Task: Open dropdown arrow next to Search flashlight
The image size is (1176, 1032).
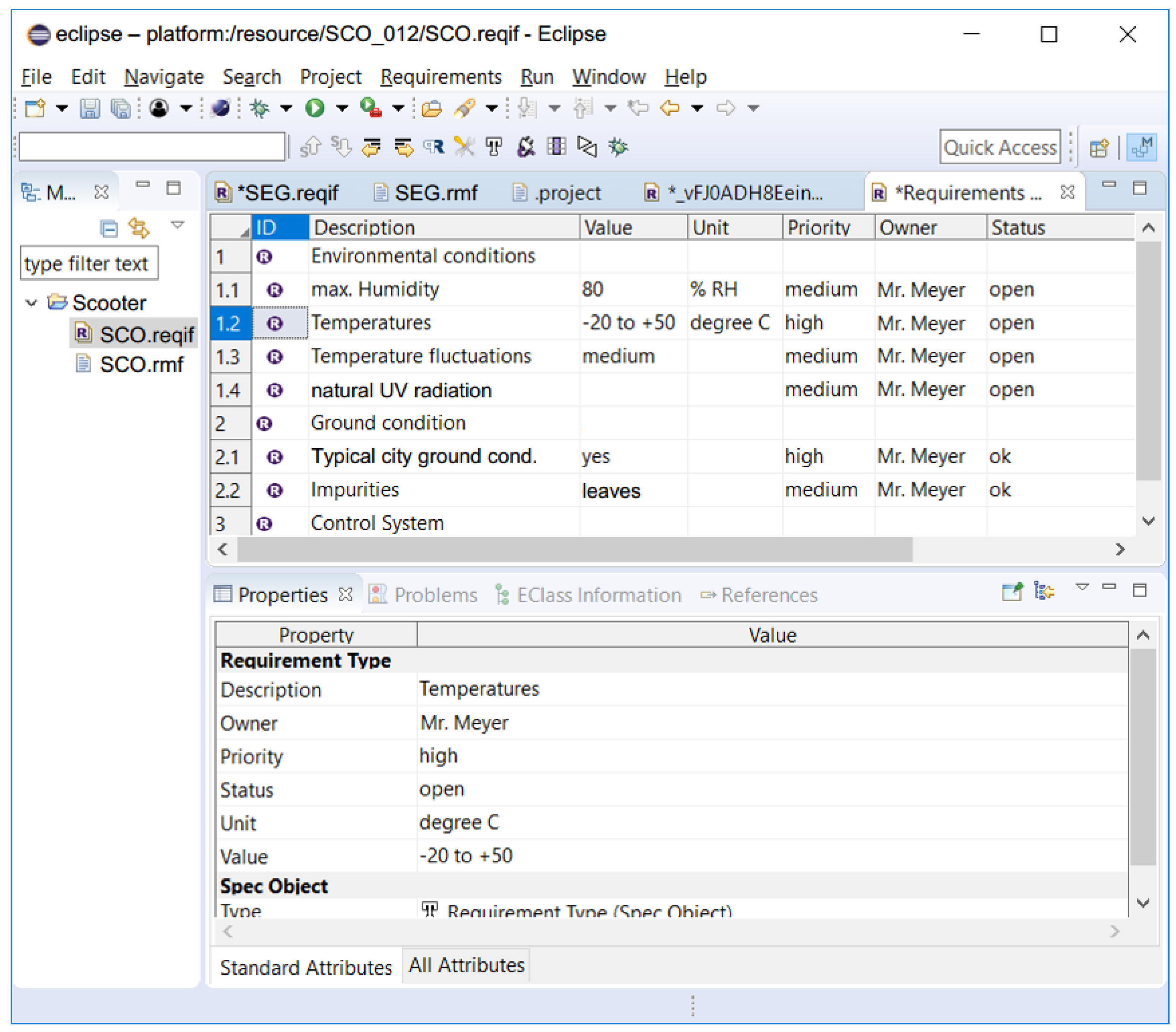Action: tap(491, 108)
